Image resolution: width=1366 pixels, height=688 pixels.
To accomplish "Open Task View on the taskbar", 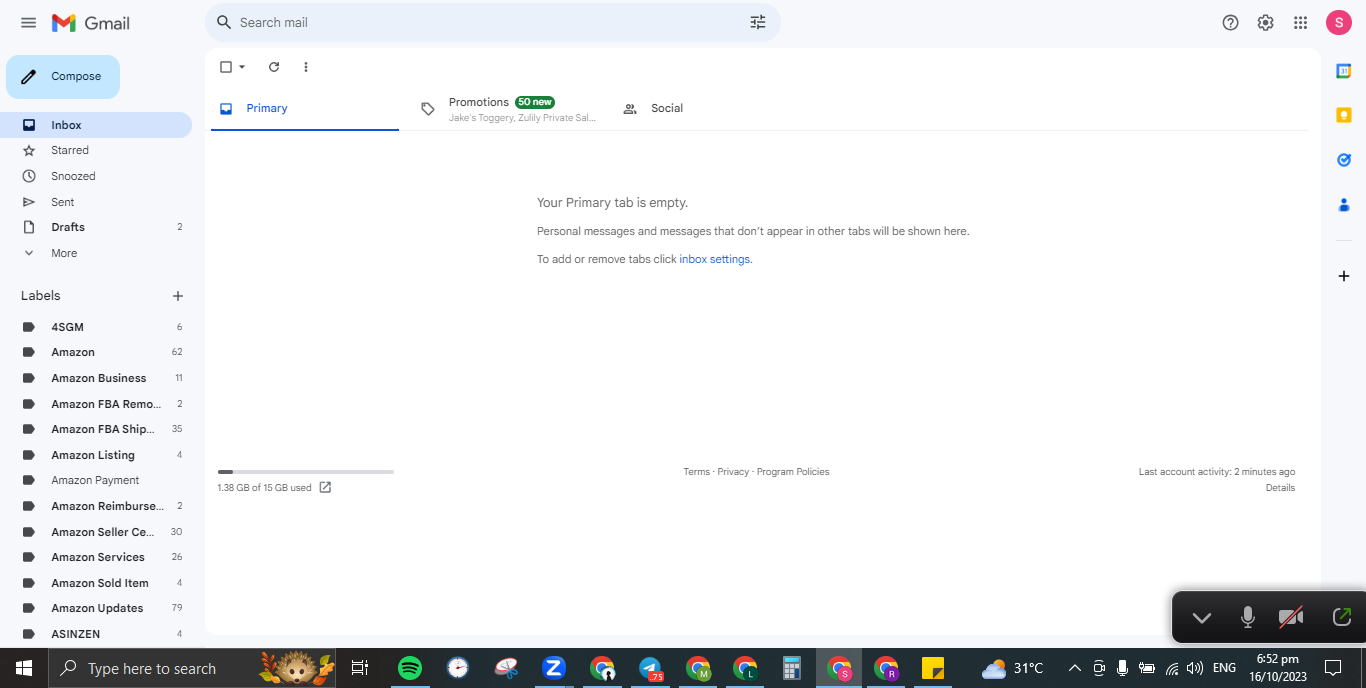I will 361,668.
